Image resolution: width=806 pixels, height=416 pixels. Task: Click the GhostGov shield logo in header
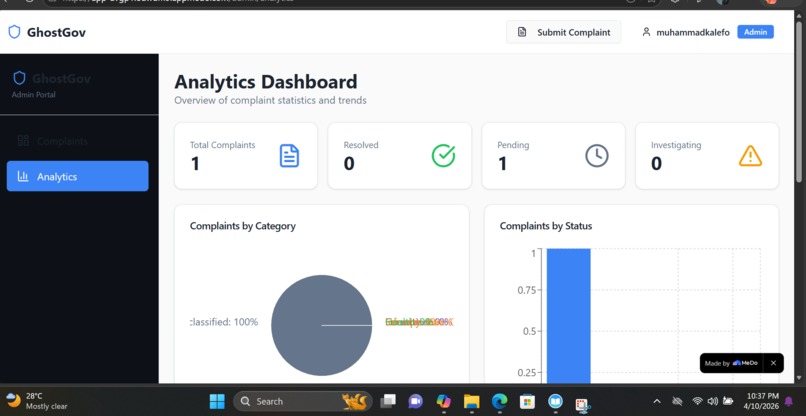(14, 32)
